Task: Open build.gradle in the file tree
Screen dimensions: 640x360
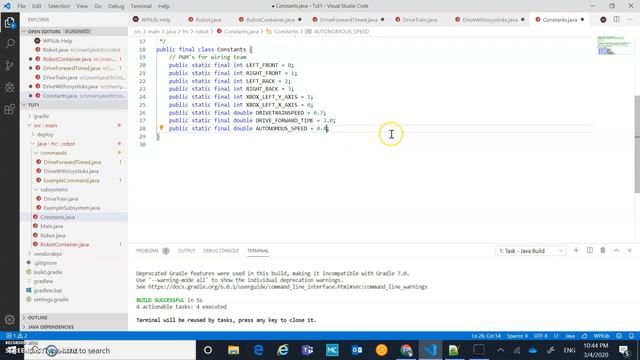Action: pos(48,272)
